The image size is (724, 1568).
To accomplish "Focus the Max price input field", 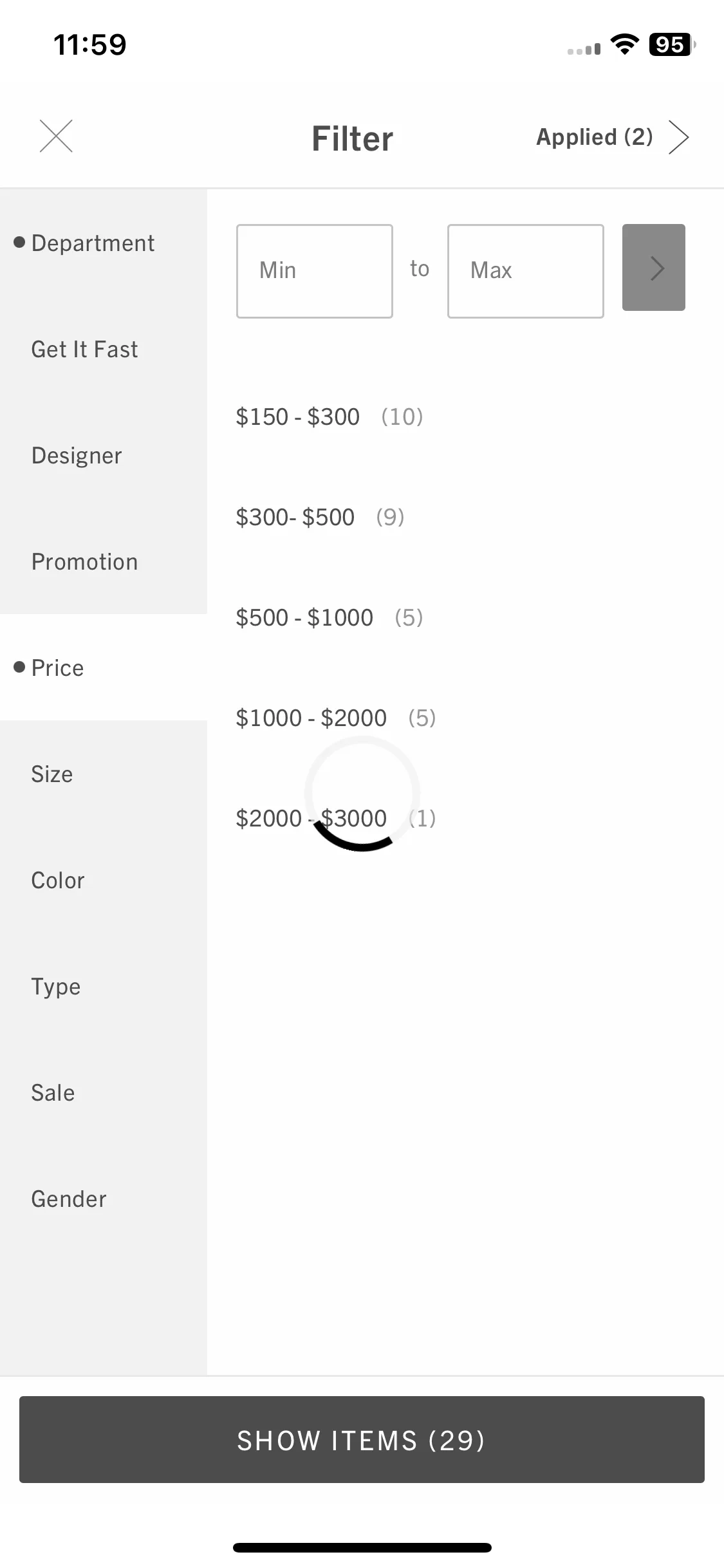I will (526, 271).
